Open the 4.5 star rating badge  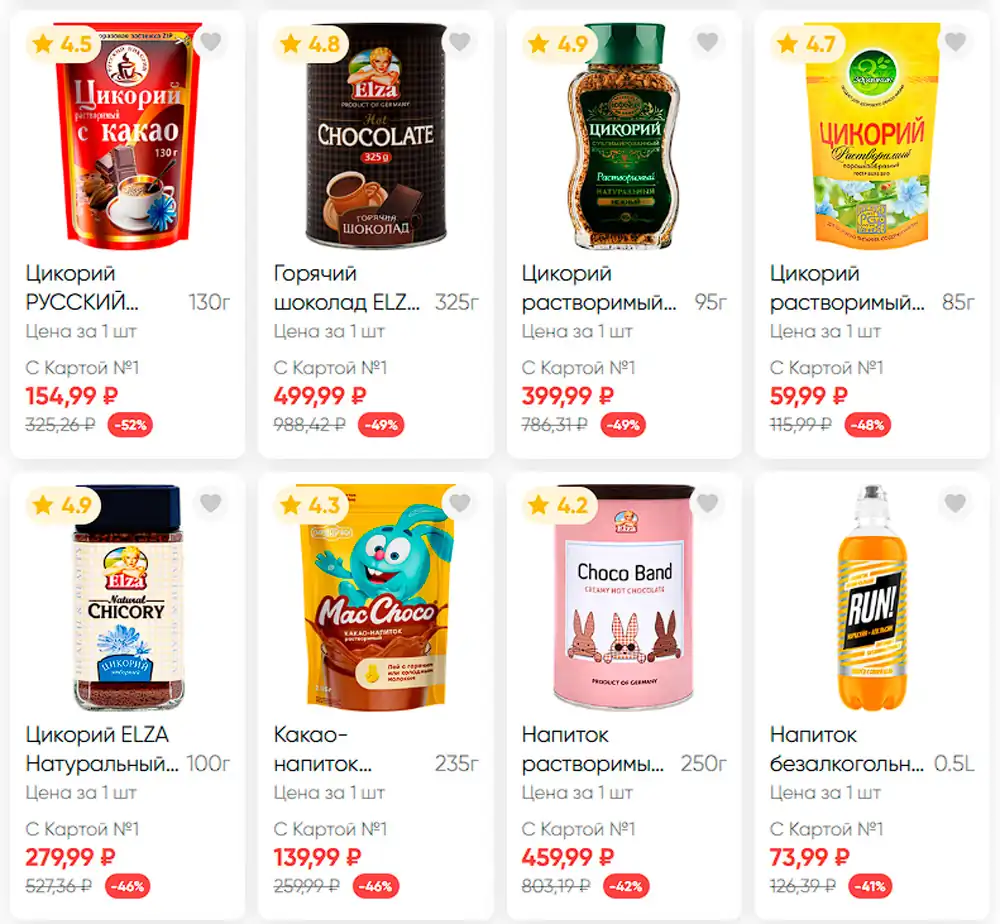click(62, 44)
